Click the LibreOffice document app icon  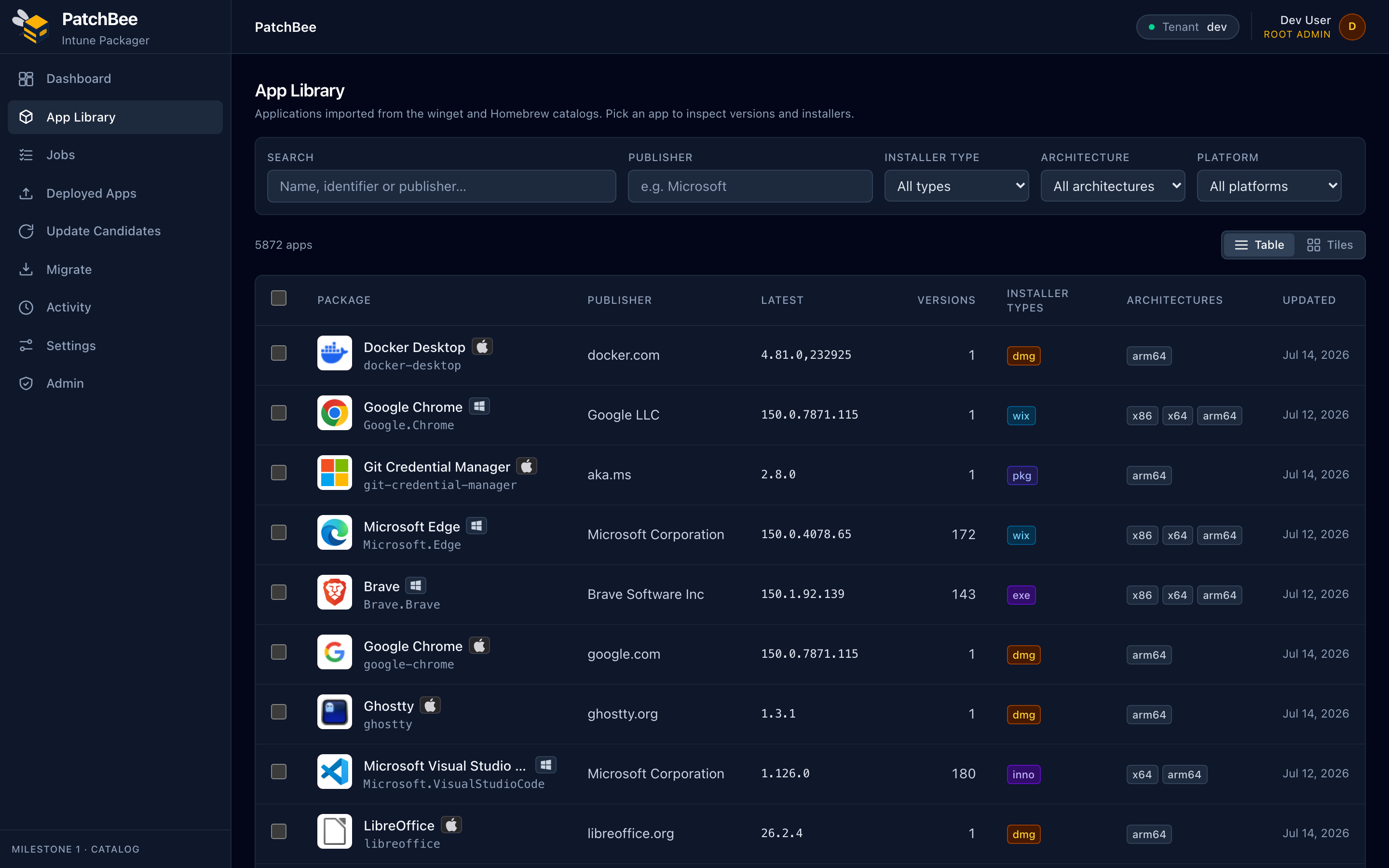[x=335, y=831]
